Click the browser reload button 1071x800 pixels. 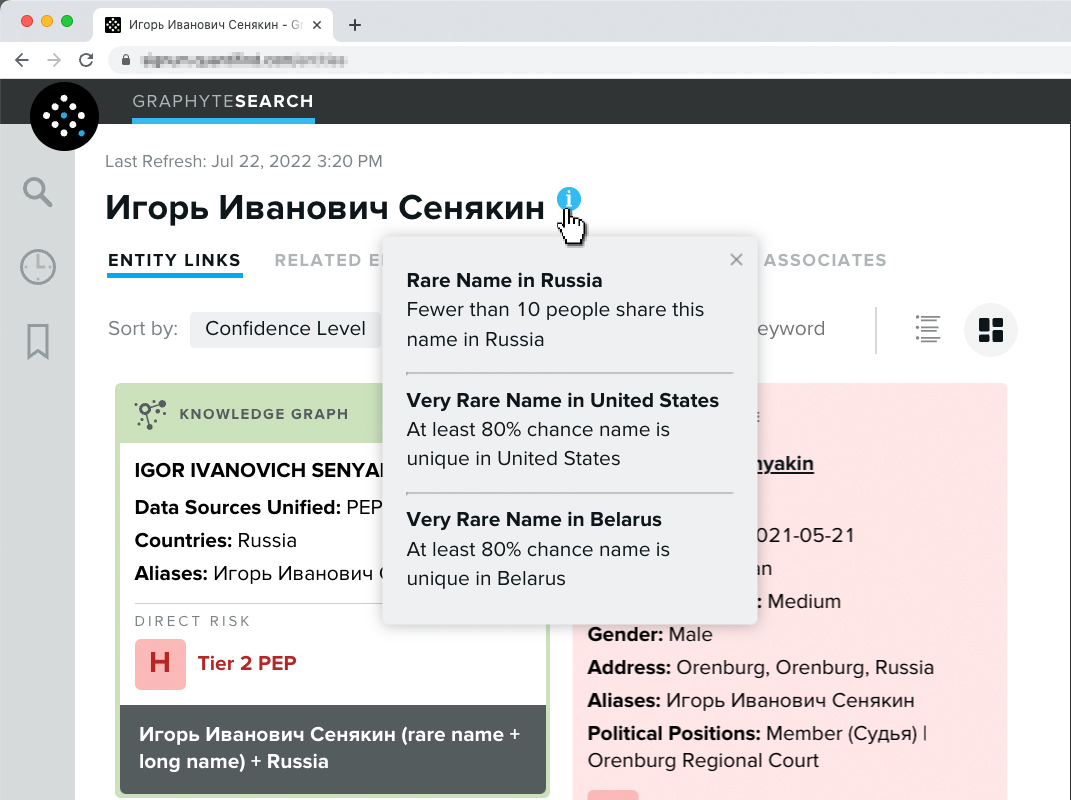86,60
